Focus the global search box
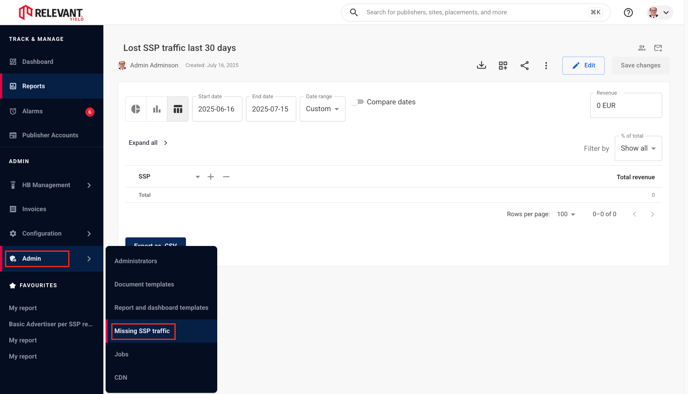Screen dimensions: 688x394 [x=476, y=12]
